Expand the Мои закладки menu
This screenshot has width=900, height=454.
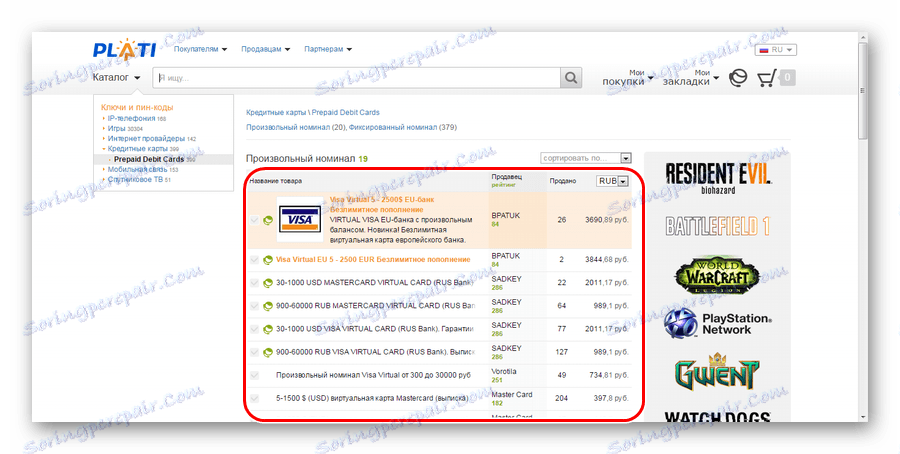pyautogui.click(x=690, y=77)
